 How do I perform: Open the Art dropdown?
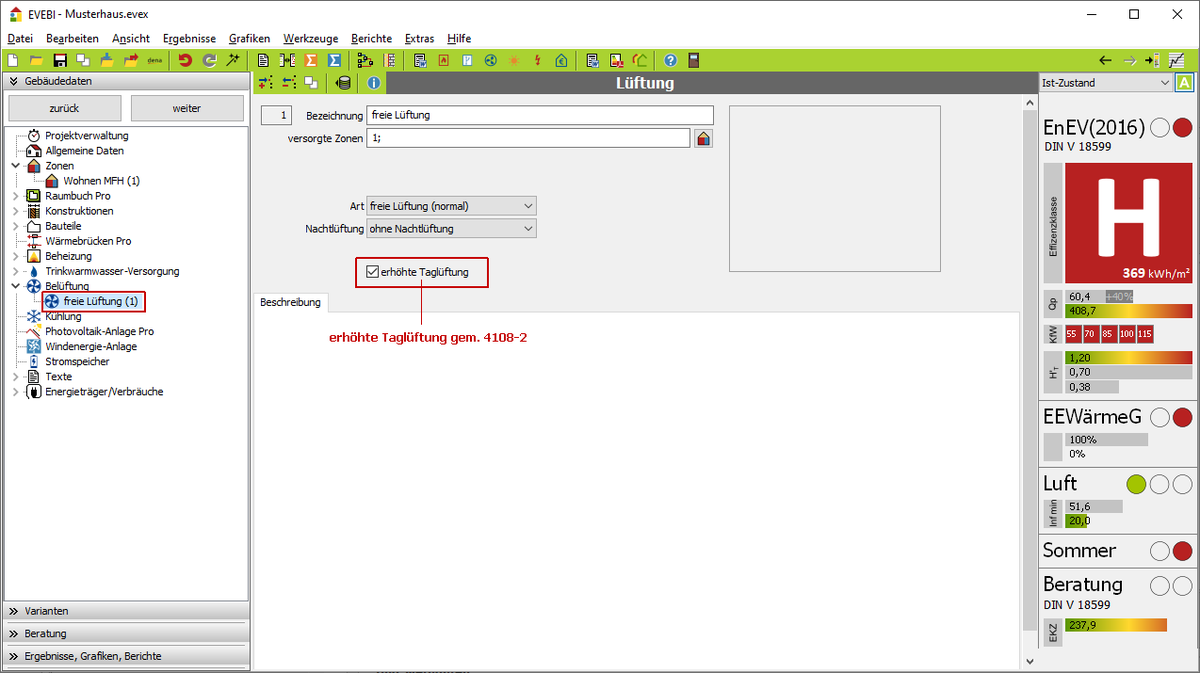(x=452, y=206)
